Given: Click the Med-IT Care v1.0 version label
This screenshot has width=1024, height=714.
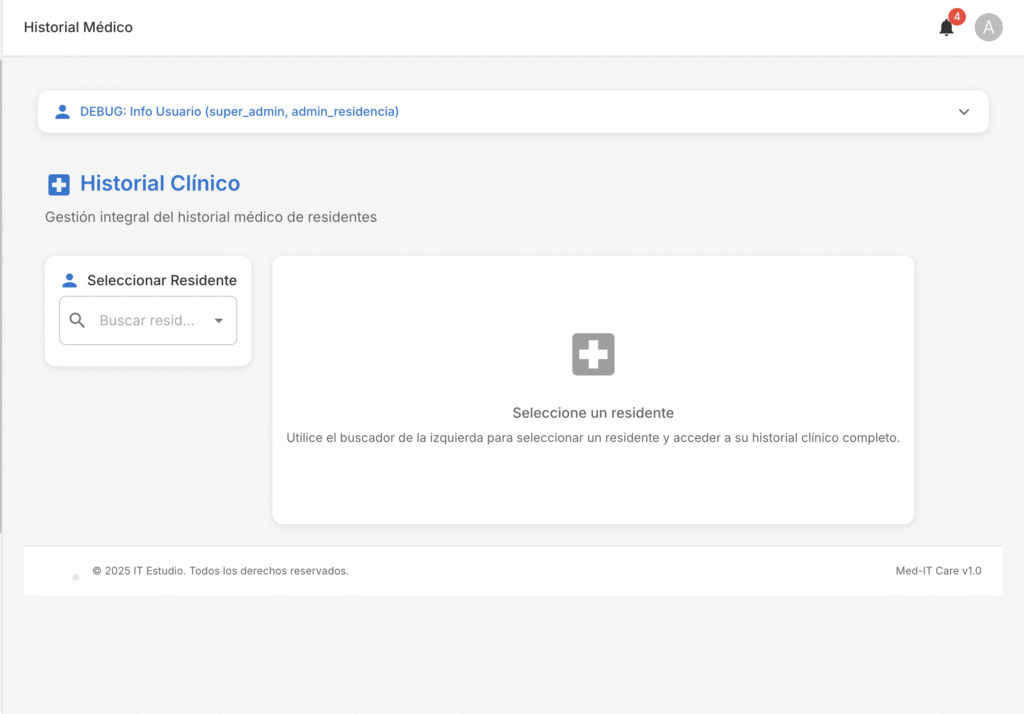Looking at the screenshot, I should [x=938, y=571].
